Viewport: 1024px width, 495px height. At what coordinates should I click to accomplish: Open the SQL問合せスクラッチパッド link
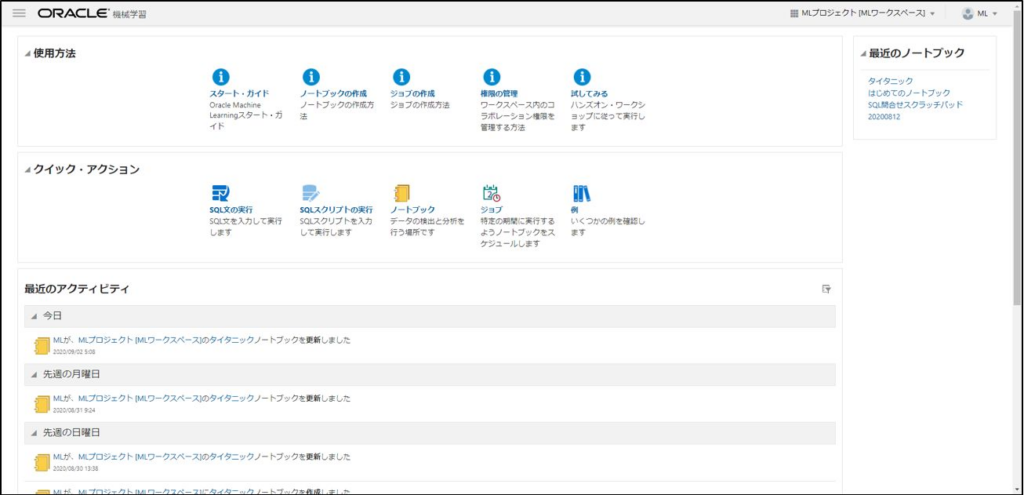click(915, 104)
